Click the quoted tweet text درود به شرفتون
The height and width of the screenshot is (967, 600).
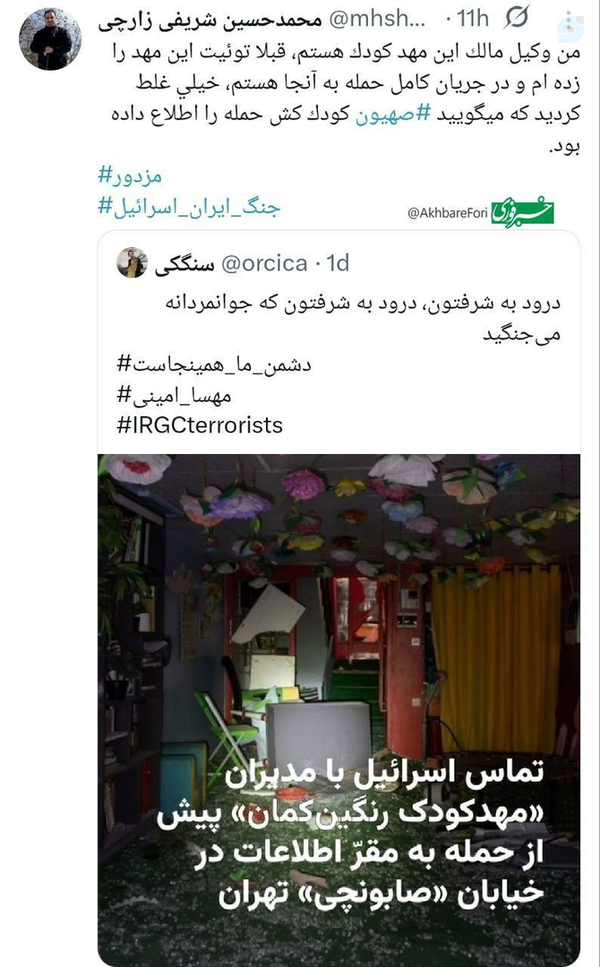click(363, 319)
